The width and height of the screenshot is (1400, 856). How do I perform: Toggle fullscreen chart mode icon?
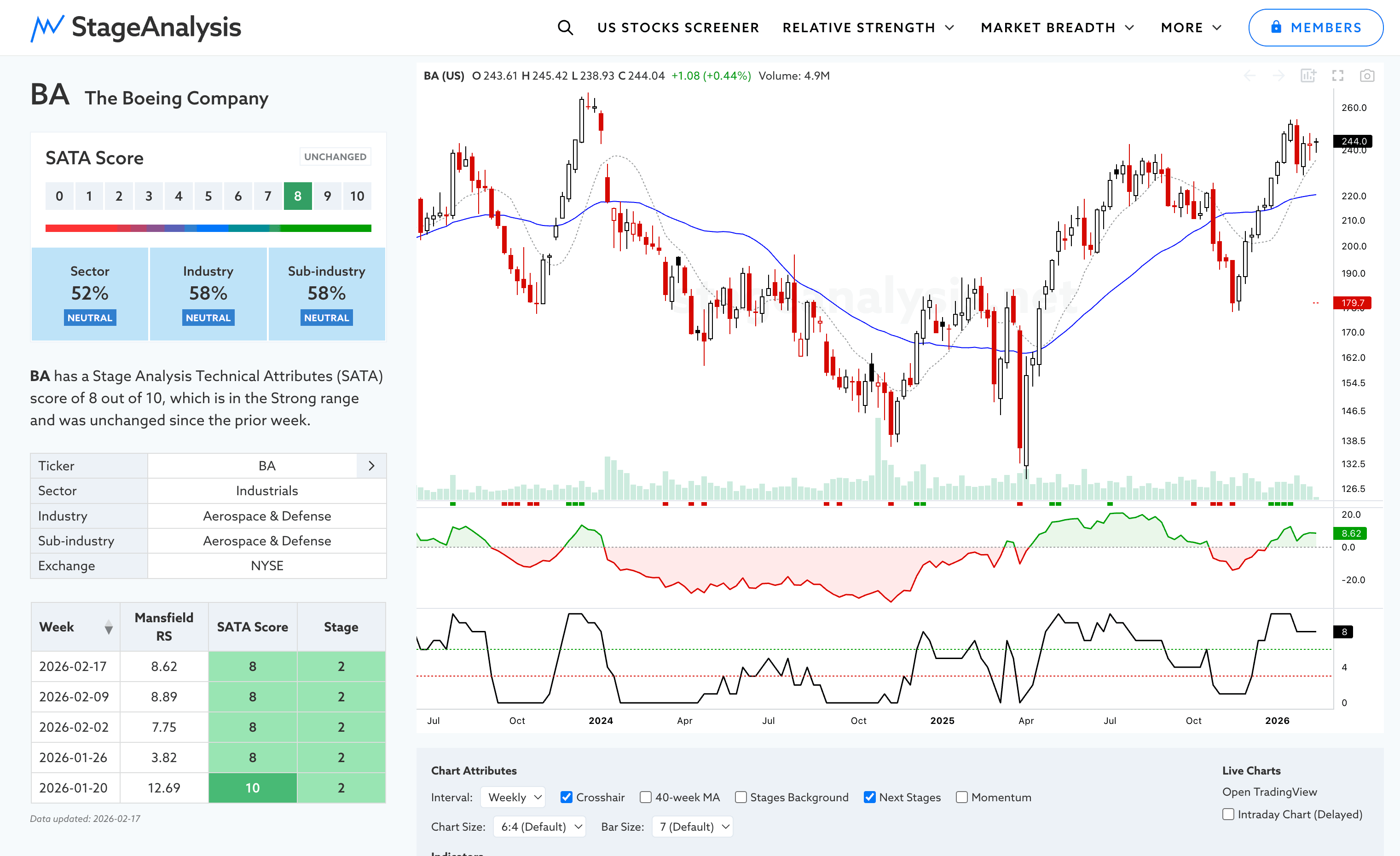[1337, 75]
